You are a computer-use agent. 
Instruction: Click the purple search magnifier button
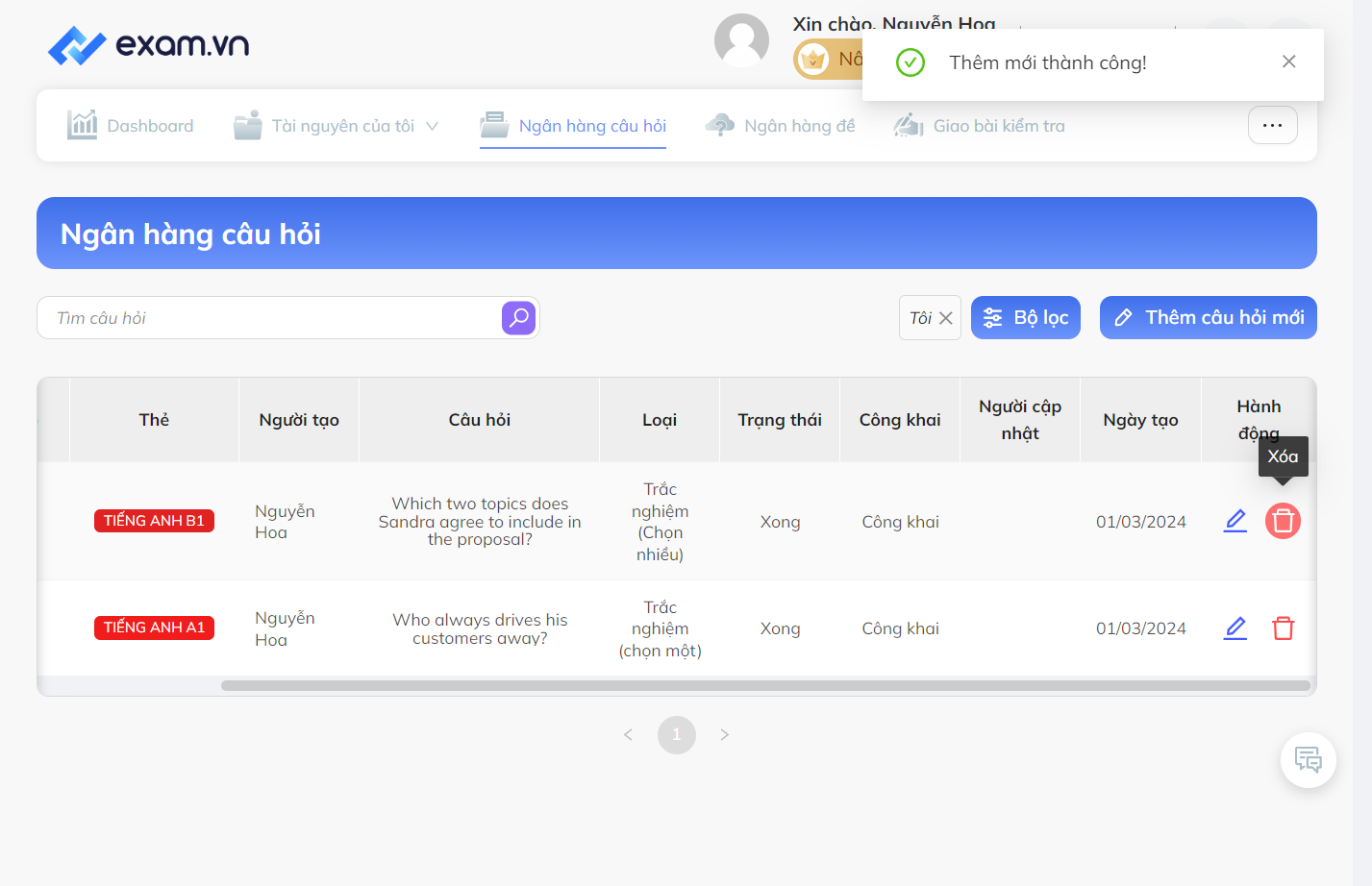(x=519, y=318)
